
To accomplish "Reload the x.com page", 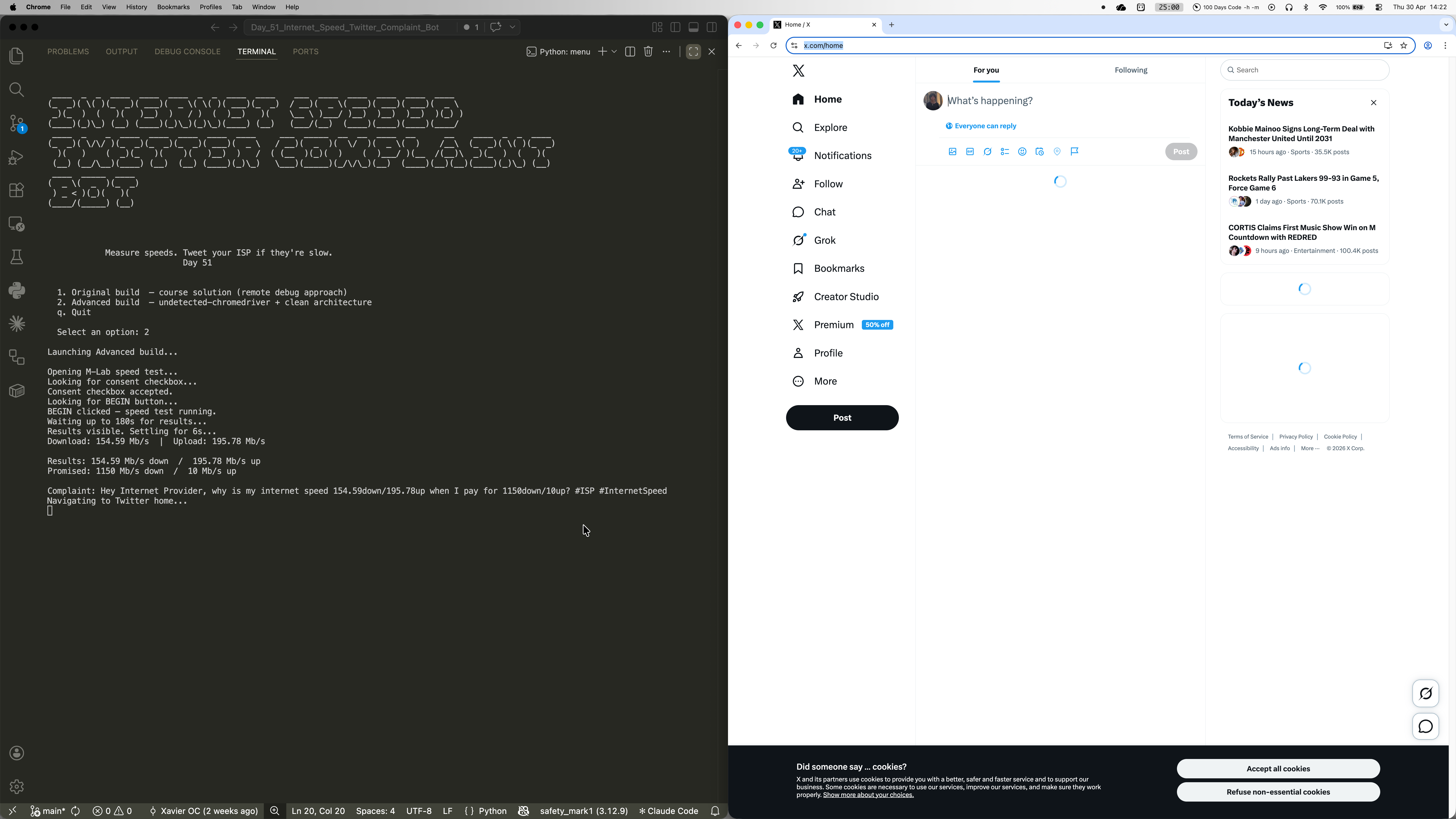I will click(x=773, y=46).
